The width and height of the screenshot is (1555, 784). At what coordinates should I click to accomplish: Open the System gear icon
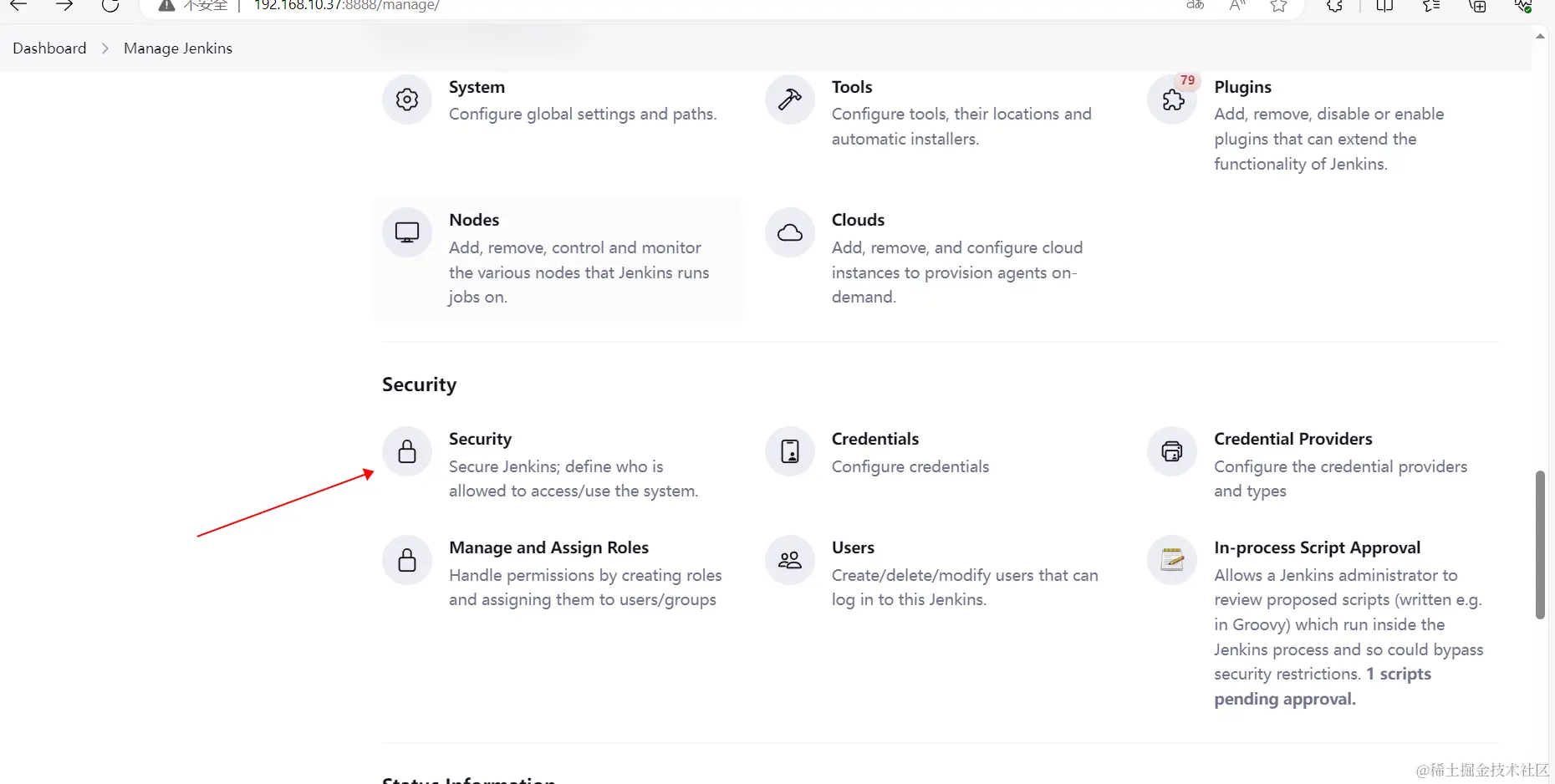(407, 99)
